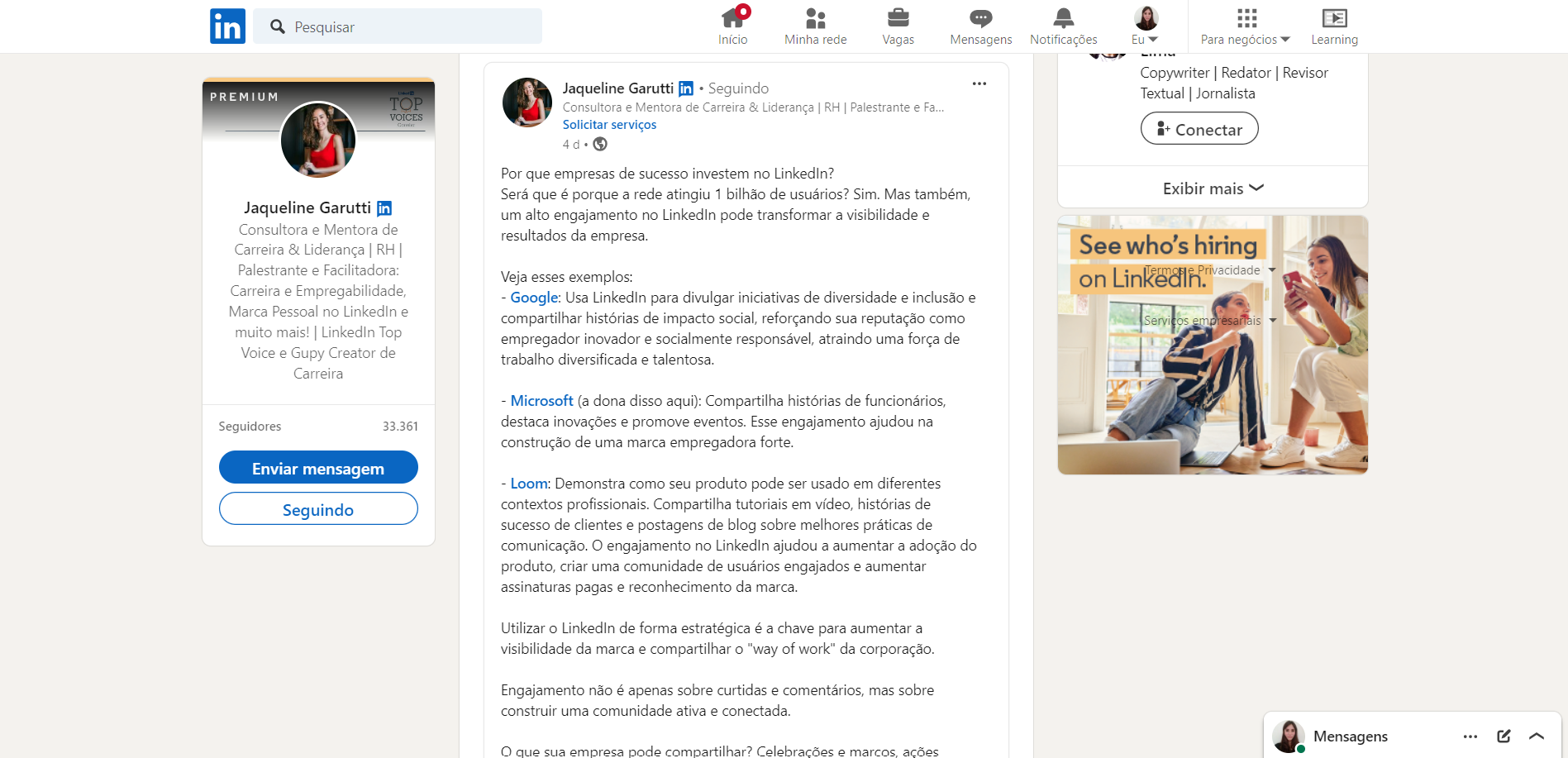The height and width of the screenshot is (758, 1568).
Task: Click the PREMIUM label on profile card
Action: click(245, 97)
